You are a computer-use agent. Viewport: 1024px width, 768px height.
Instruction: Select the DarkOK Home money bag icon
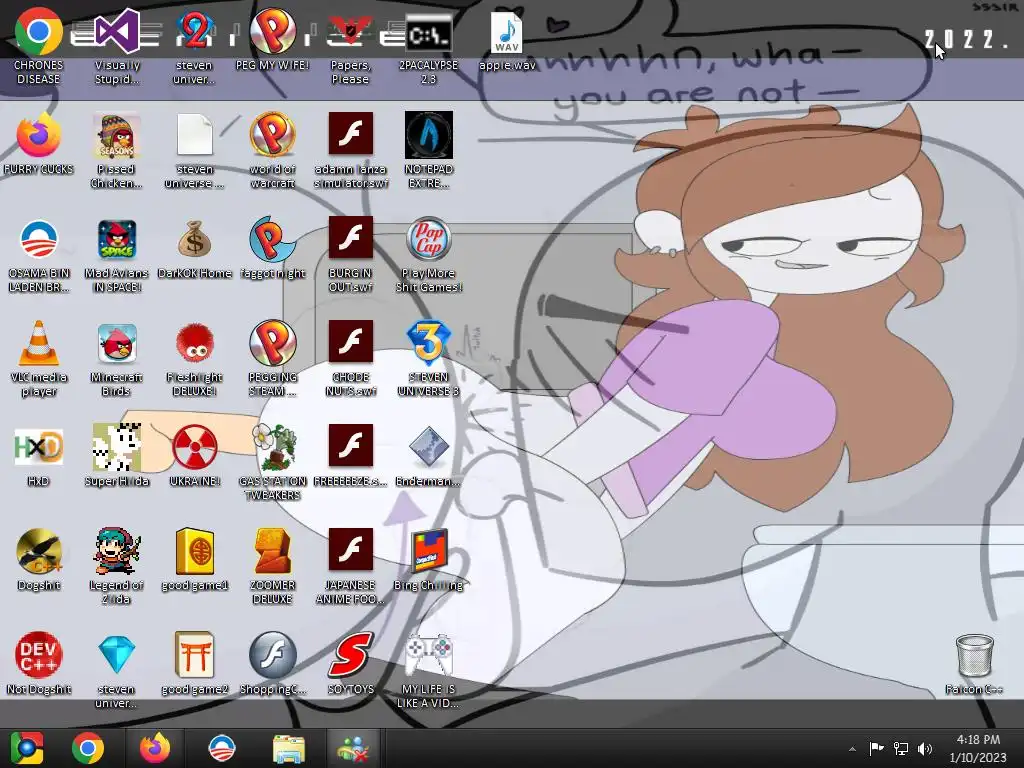195,248
